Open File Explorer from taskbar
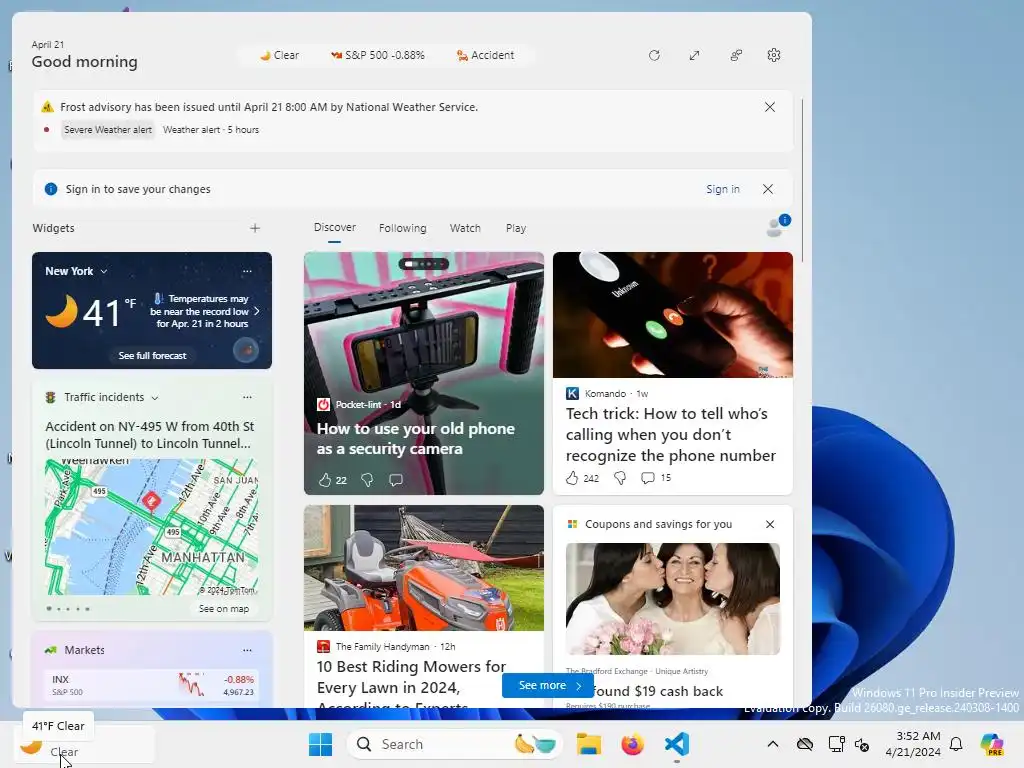The width and height of the screenshot is (1024, 768). (588, 744)
